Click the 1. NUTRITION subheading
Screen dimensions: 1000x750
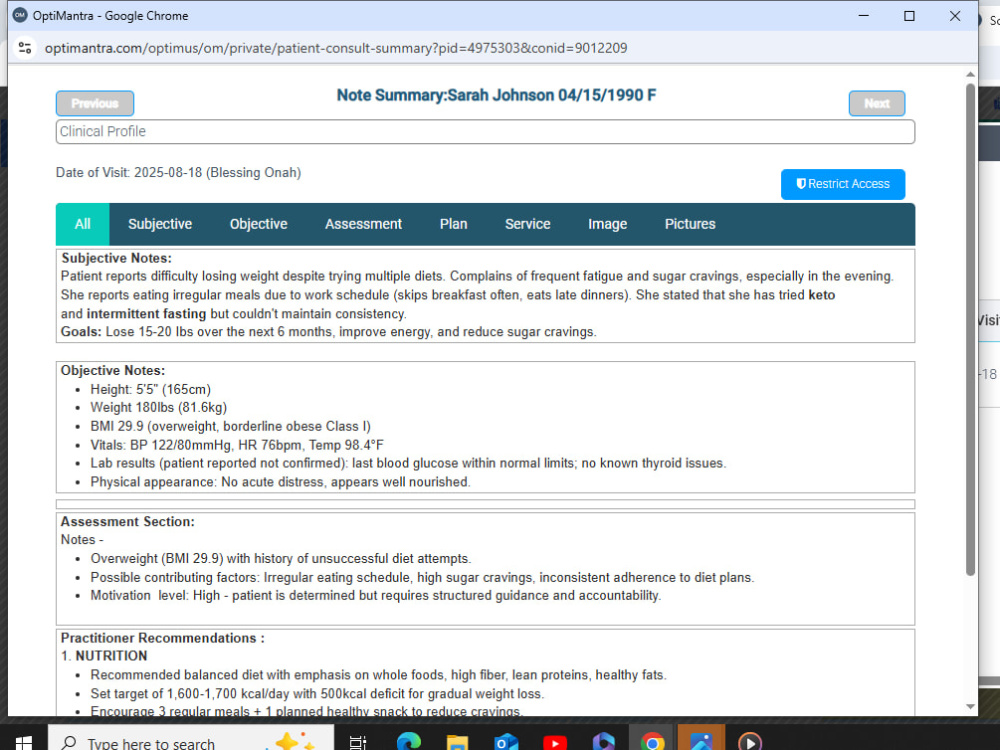[x=104, y=656]
